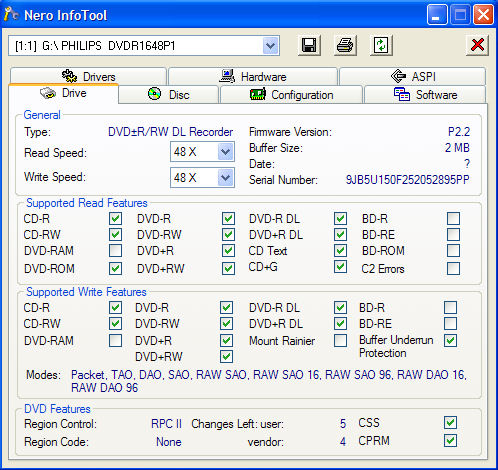Click the 2 MB buffer size value
Image resolution: width=498 pixels, height=470 pixels.
click(x=457, y=148)
